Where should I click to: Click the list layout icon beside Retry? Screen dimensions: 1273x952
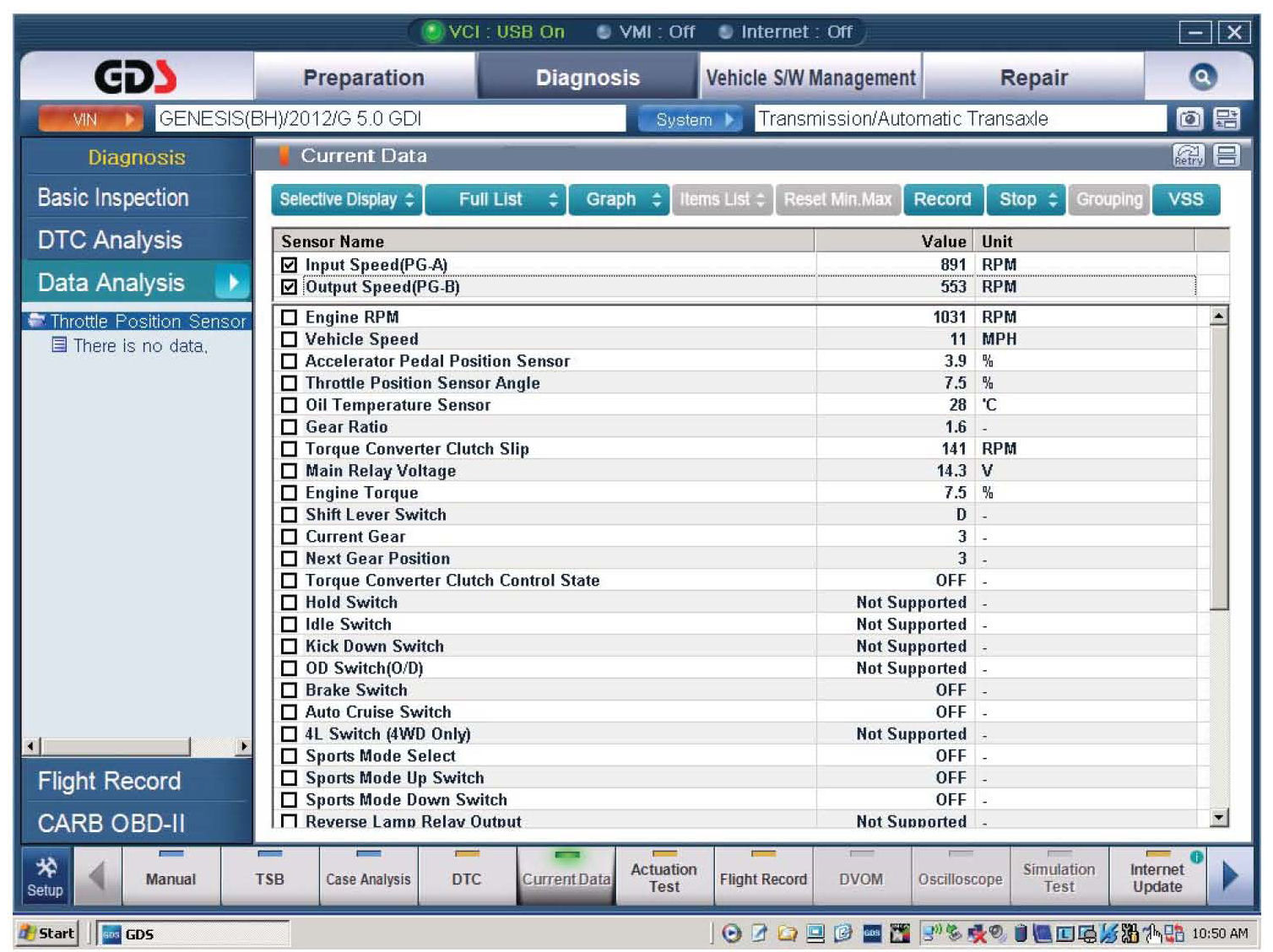[1227, 156]
